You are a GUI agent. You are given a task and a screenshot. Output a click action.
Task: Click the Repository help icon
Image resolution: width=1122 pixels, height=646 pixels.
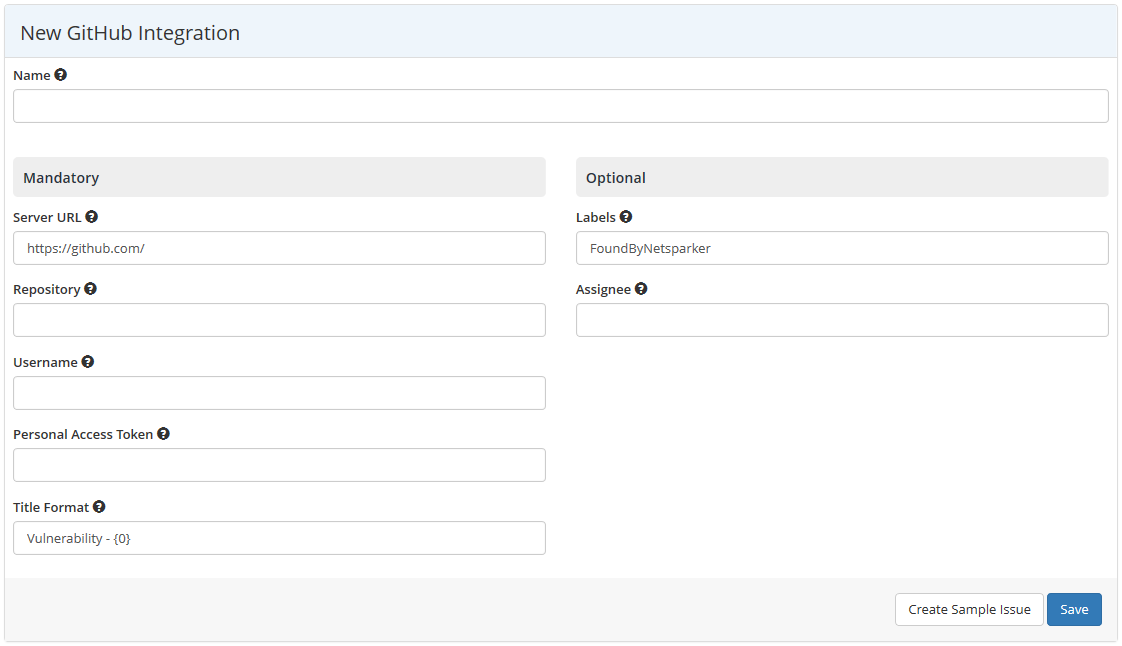point(90,288)
